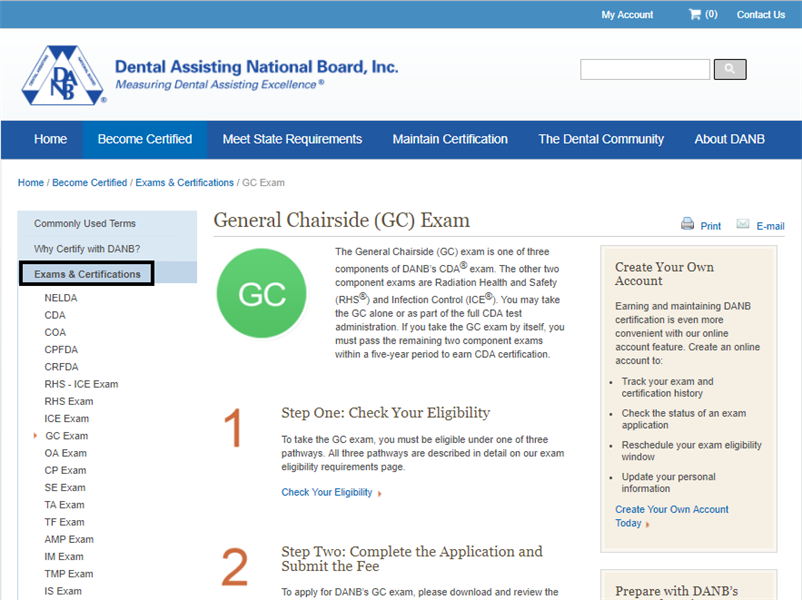802x600 pixels.
Task: Open Exams & Certifications from the breadcrumb
Action: 184,182
